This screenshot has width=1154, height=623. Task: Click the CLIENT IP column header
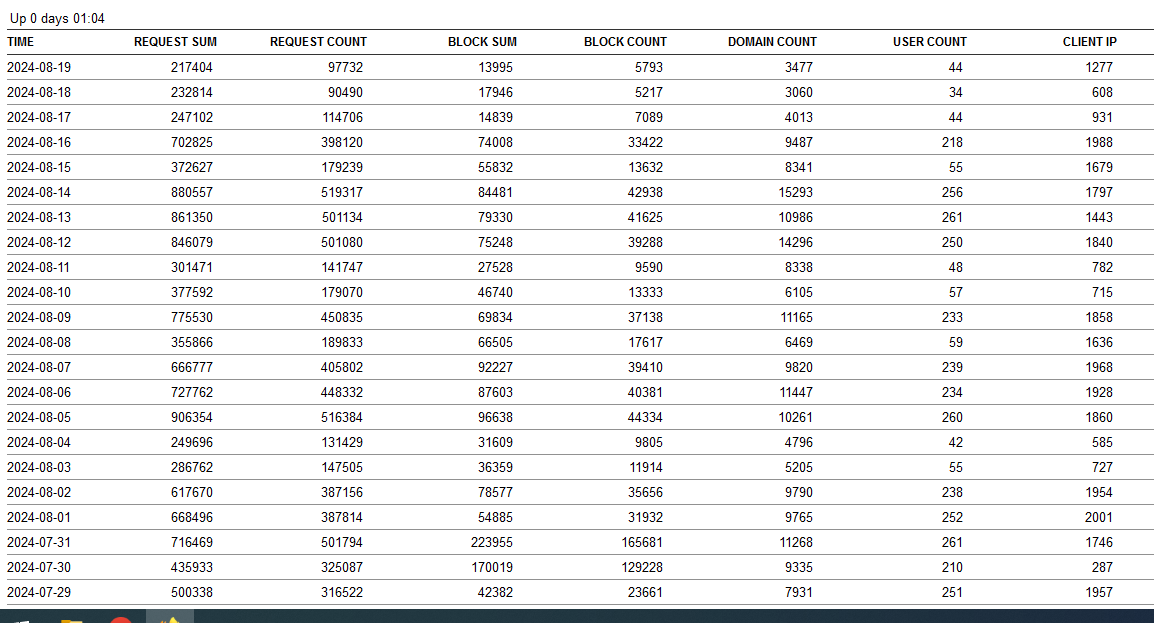pos(1089,42)
